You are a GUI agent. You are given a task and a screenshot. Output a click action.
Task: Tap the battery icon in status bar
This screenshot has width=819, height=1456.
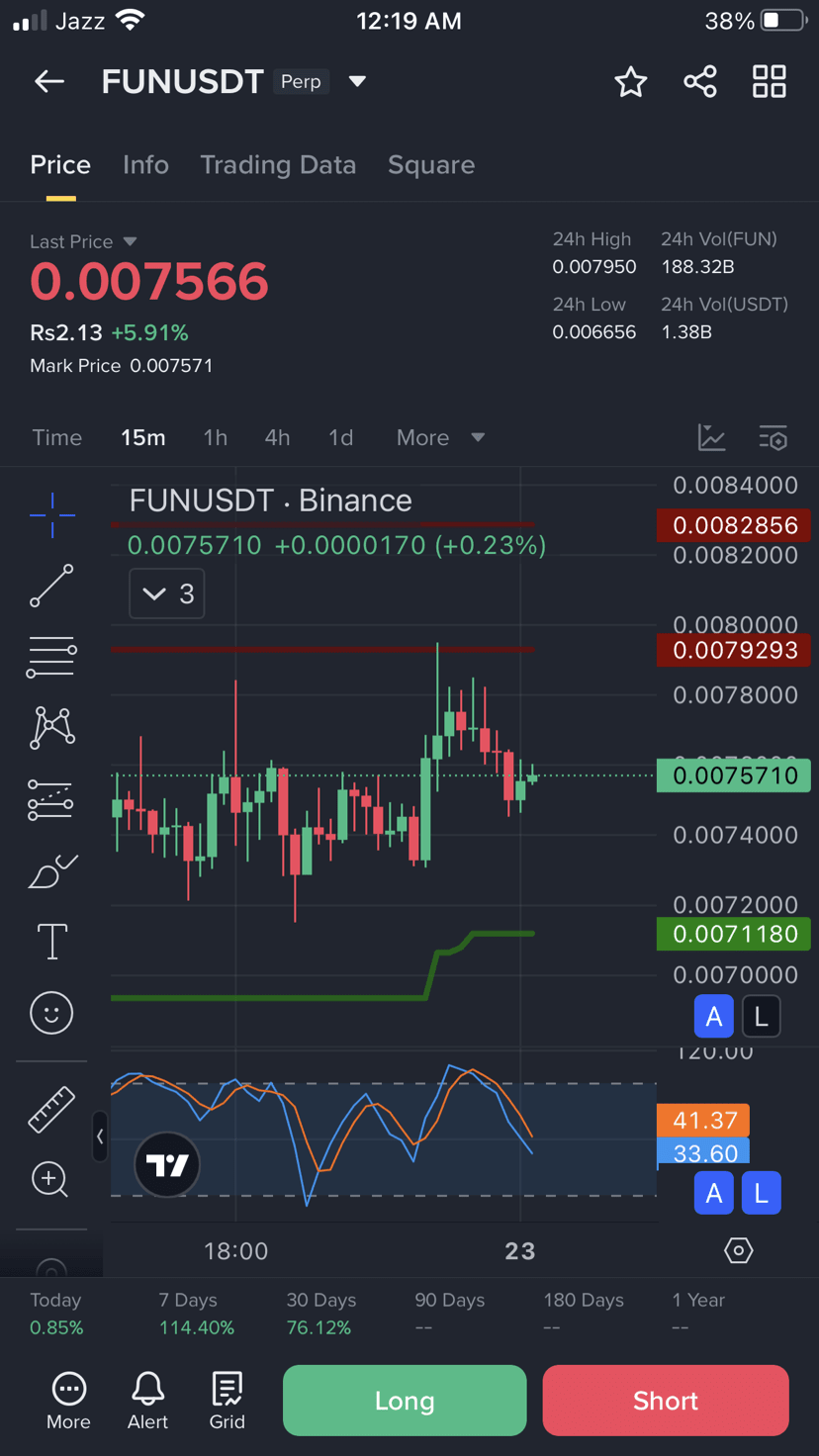[784, 21]
